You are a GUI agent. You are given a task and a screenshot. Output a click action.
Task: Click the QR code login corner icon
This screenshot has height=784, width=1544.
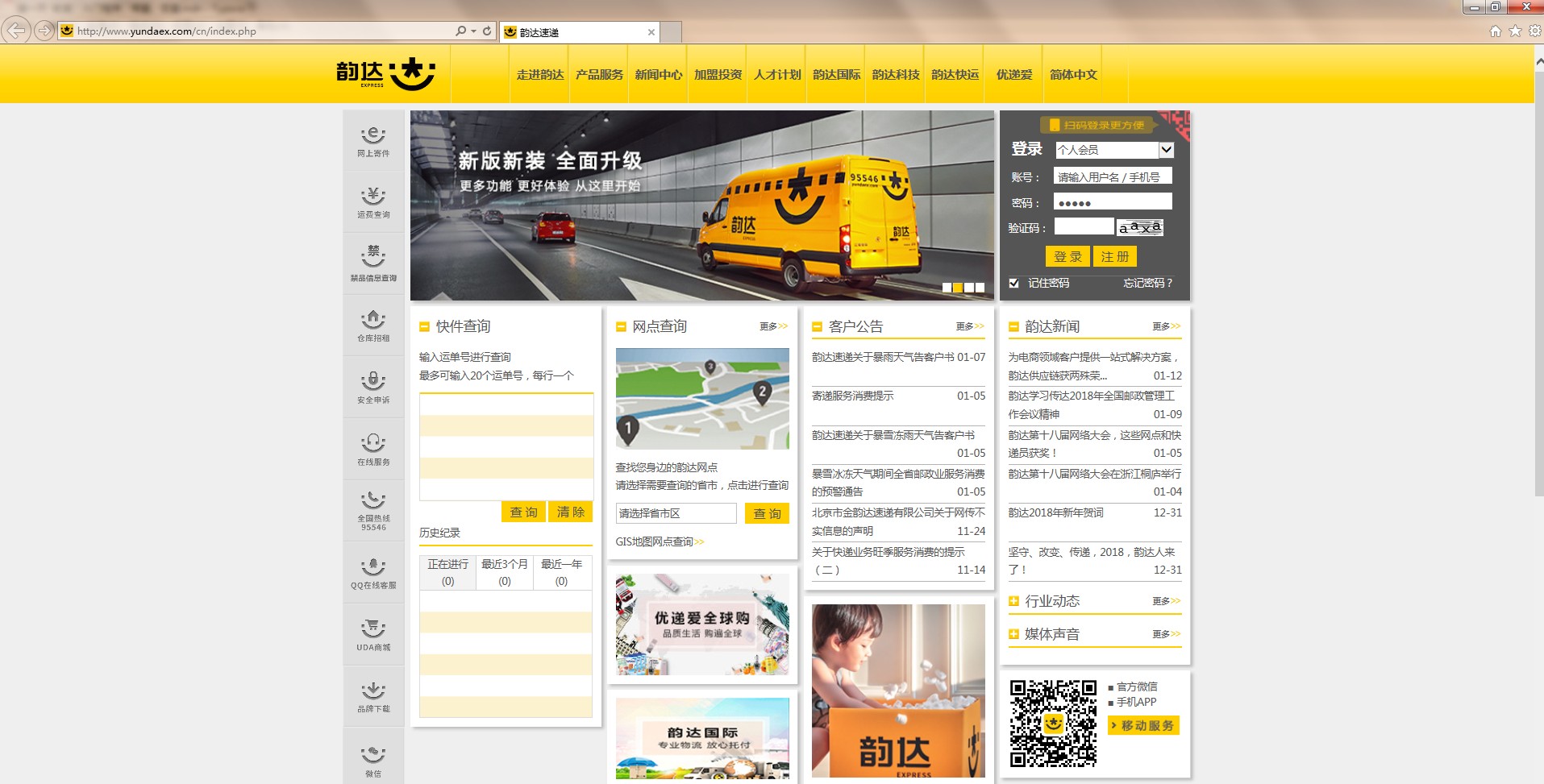tap(1176, 125)
